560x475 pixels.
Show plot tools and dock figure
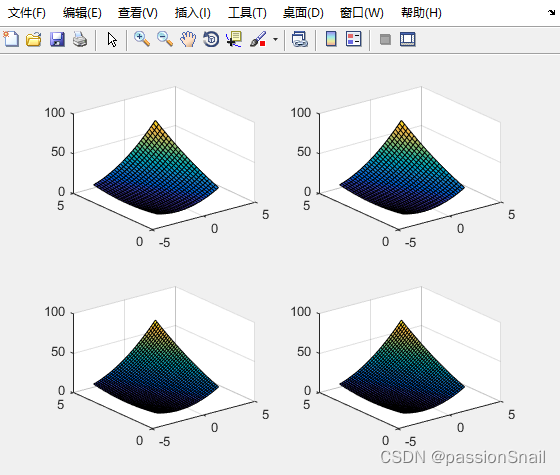(408, 39)
